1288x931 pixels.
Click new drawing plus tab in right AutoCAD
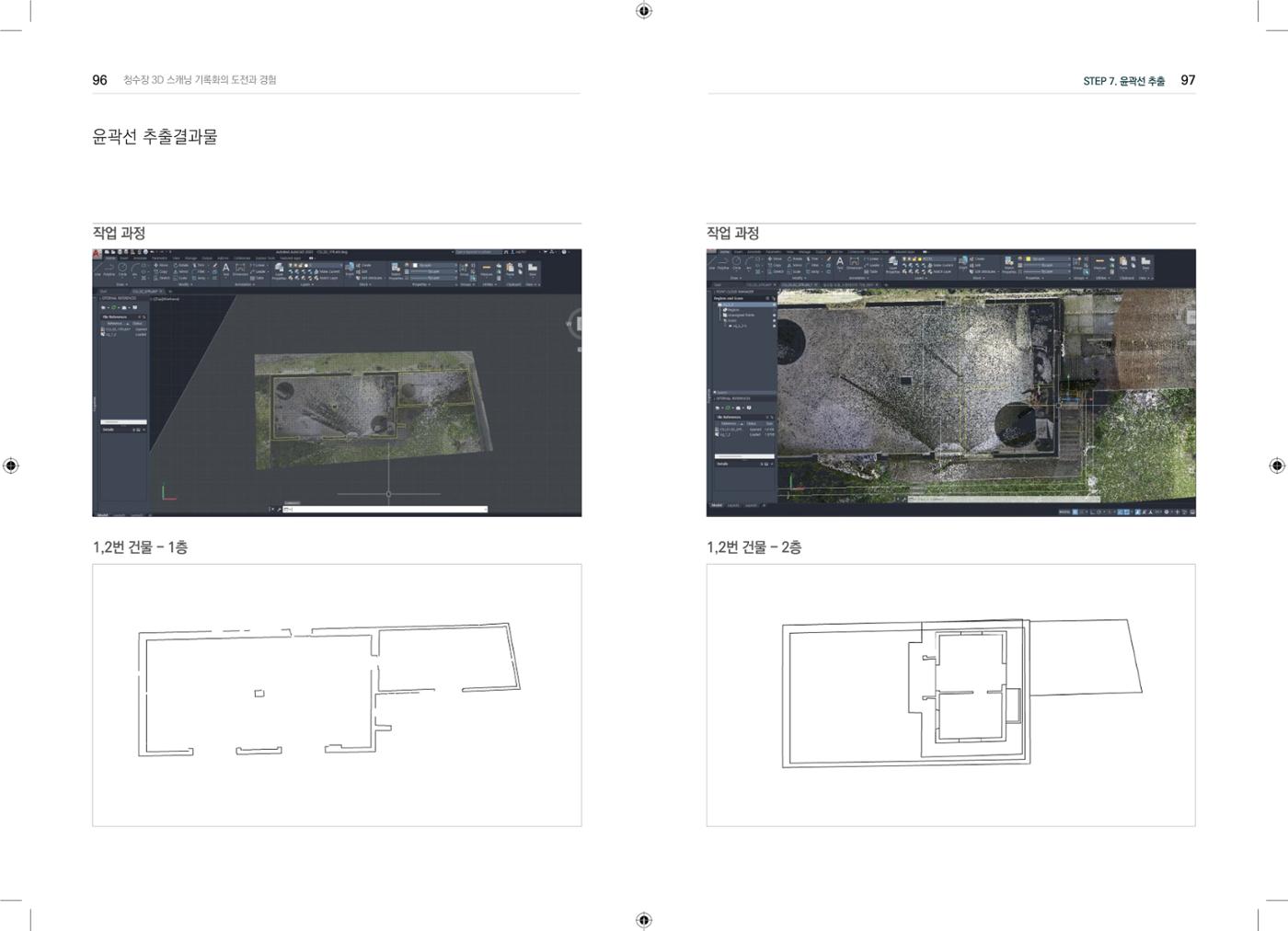pos(886,284)
